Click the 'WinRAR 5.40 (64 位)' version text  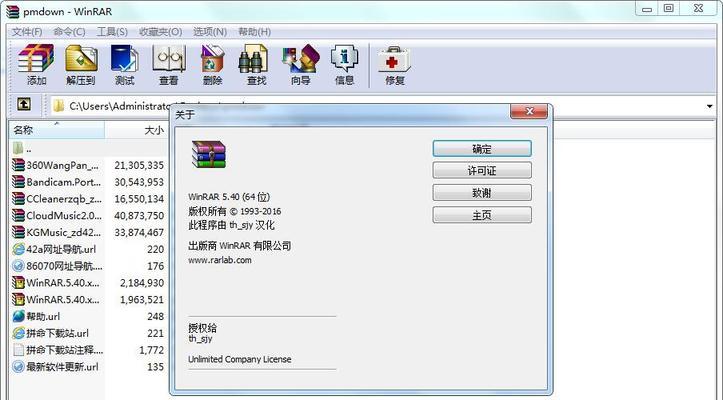(229, 197)
